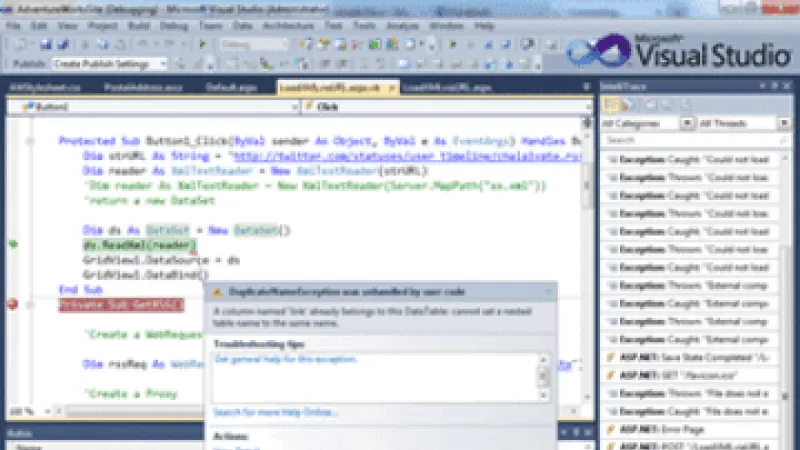Viewport: 800px width, 450px height.
Task: Open the View menu
Action: (x=67, y=26)
